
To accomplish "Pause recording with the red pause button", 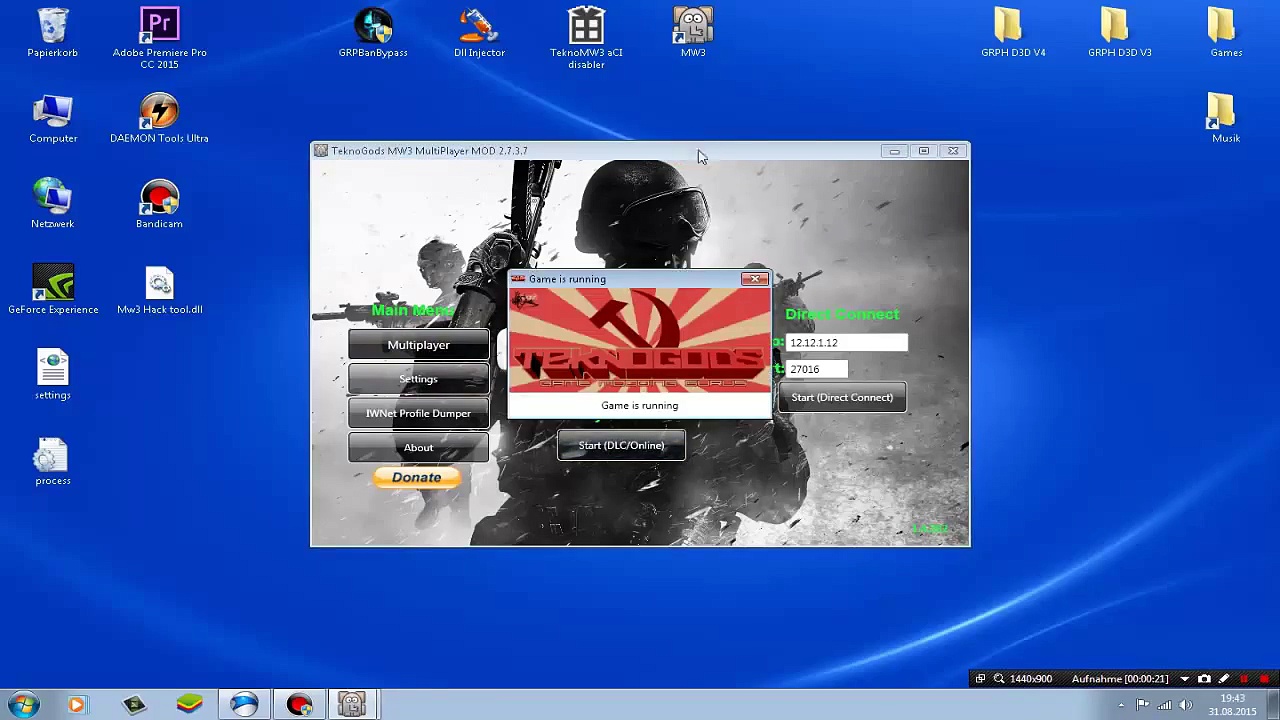I will (1244, 679).
